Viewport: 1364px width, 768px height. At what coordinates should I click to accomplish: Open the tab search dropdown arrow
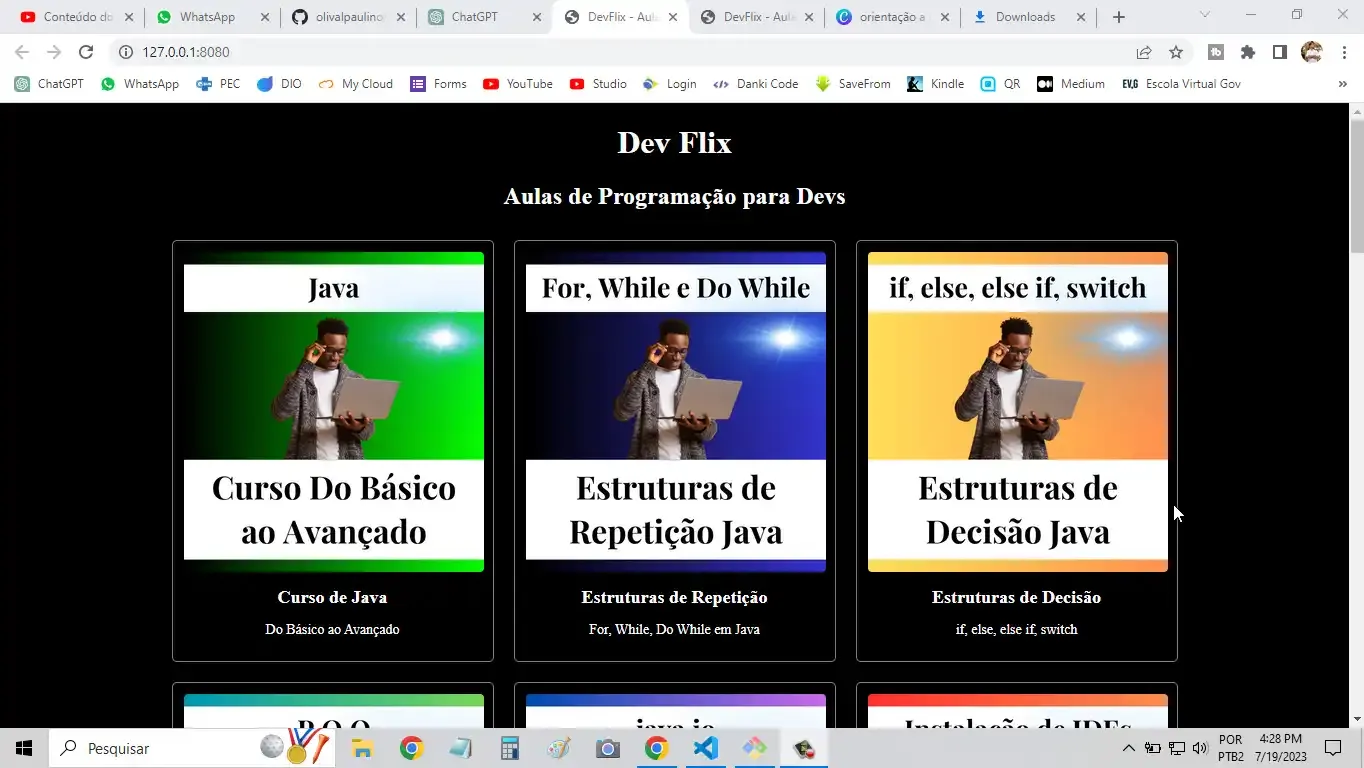click(1205, 15)
